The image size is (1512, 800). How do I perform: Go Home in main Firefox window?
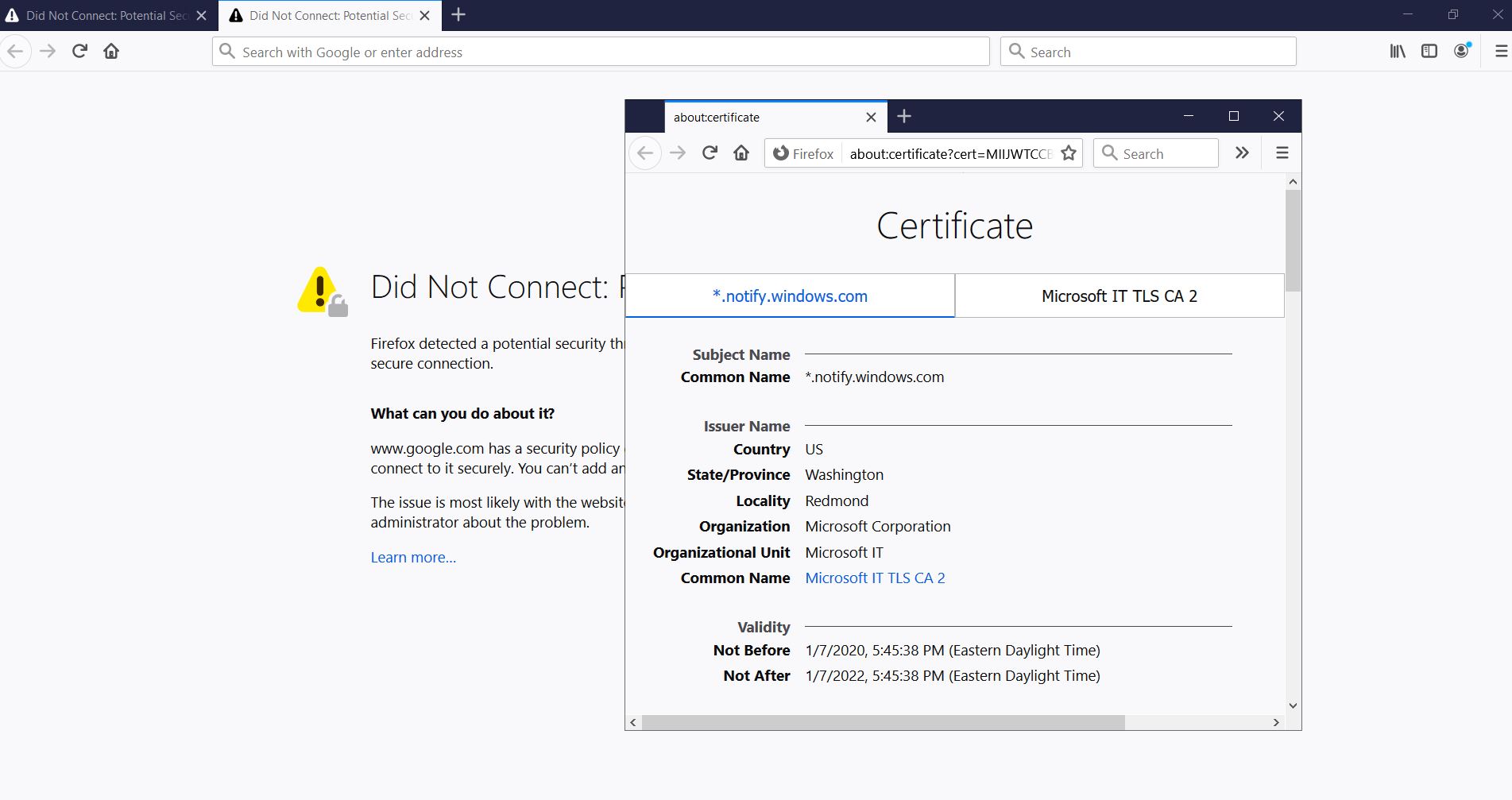pyautogui.click(x=111, y=52)
